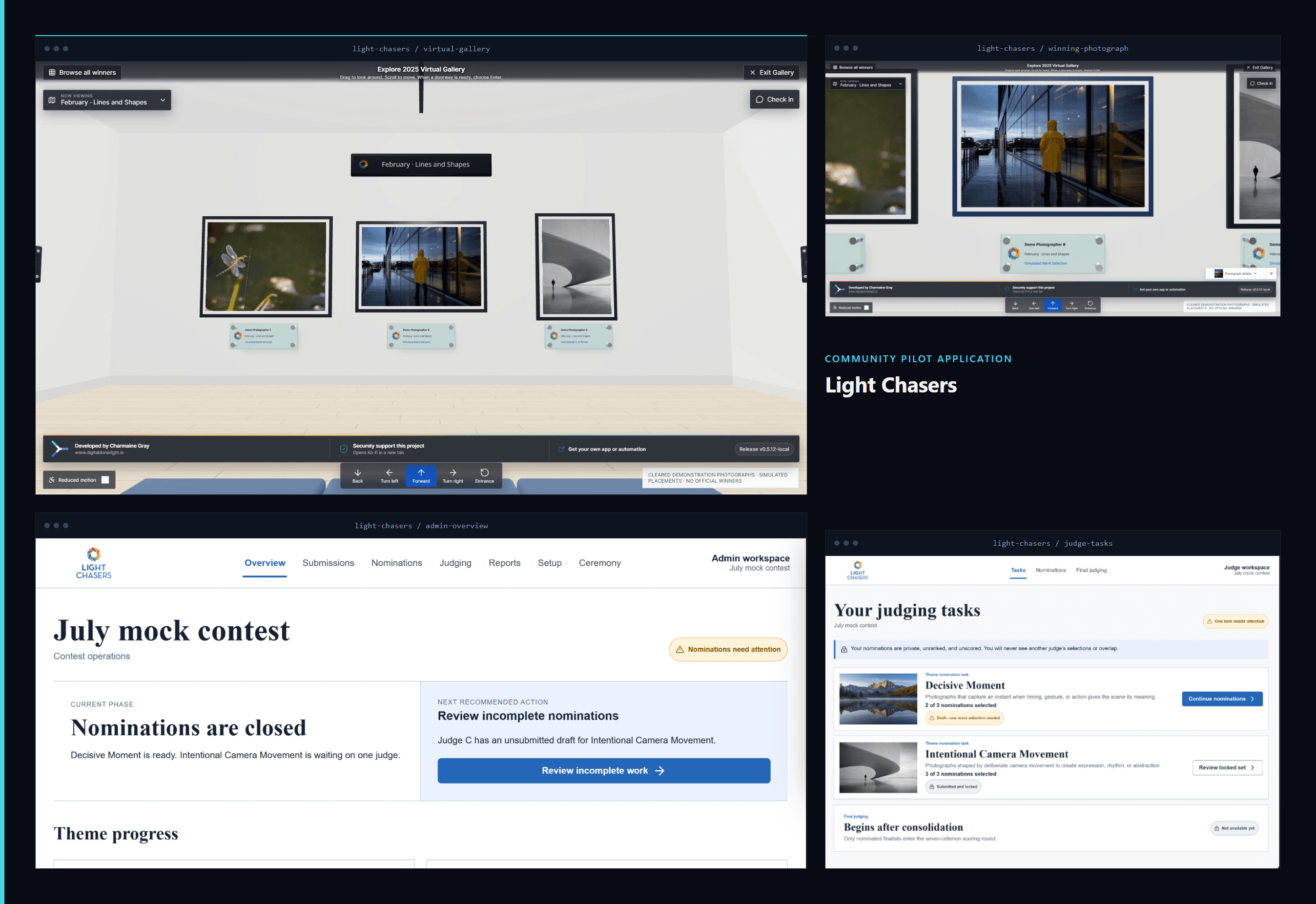Go to Setup tab in admin-overview
1316x904 pixels.
549,563
